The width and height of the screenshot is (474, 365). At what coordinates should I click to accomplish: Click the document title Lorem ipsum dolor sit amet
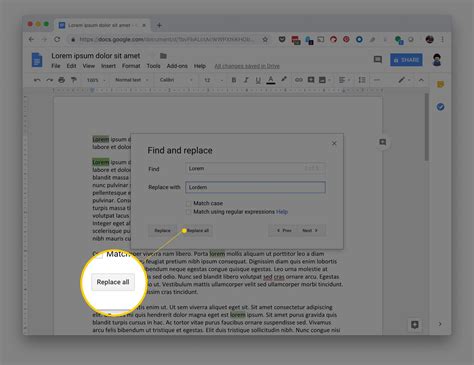click(x=96, y=56)
